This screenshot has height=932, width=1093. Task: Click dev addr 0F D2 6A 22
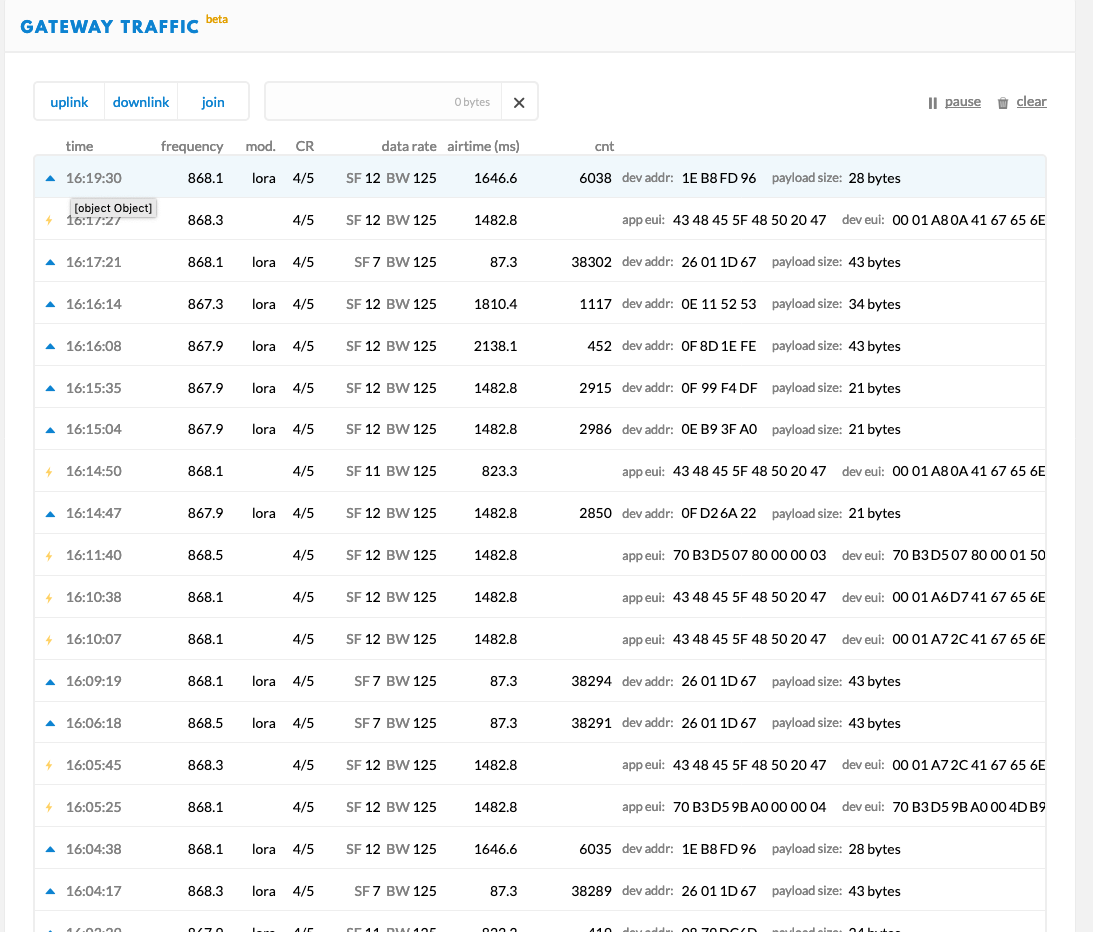click(x=719, y=513)
